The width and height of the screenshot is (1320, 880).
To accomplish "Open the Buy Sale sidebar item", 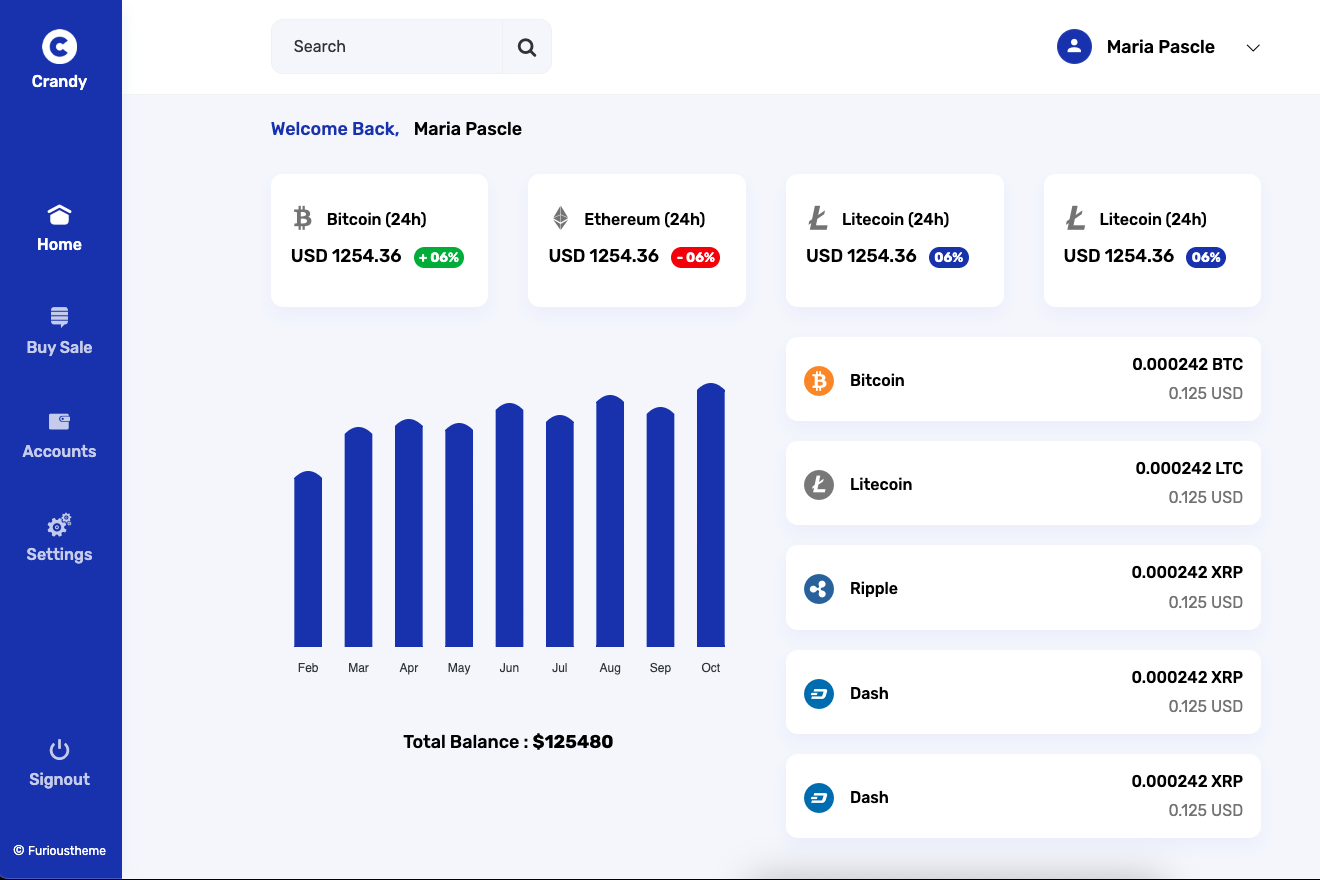I will click(x=59, y=332).
